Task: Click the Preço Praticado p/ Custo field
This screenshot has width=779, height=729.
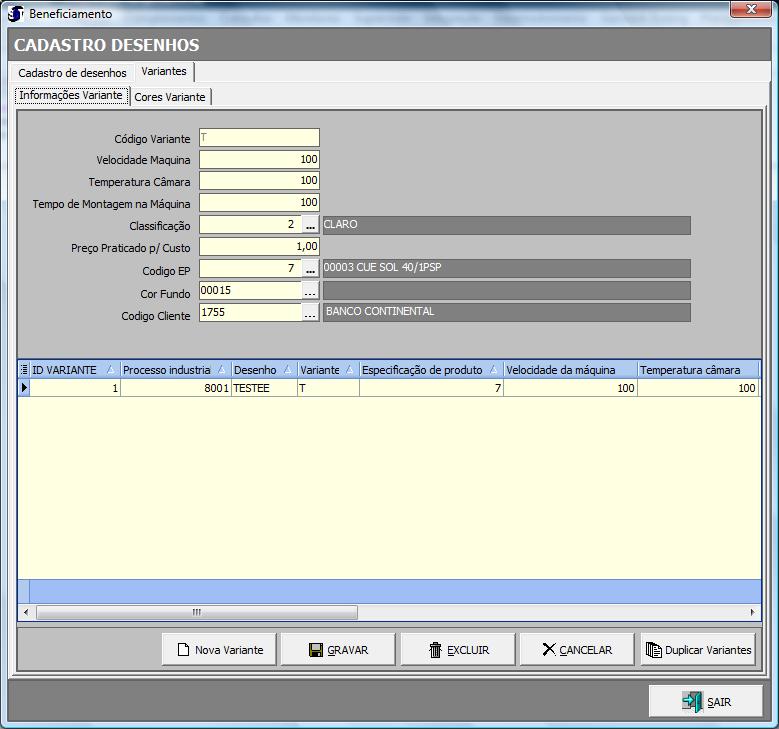Action: coord(259,247)
